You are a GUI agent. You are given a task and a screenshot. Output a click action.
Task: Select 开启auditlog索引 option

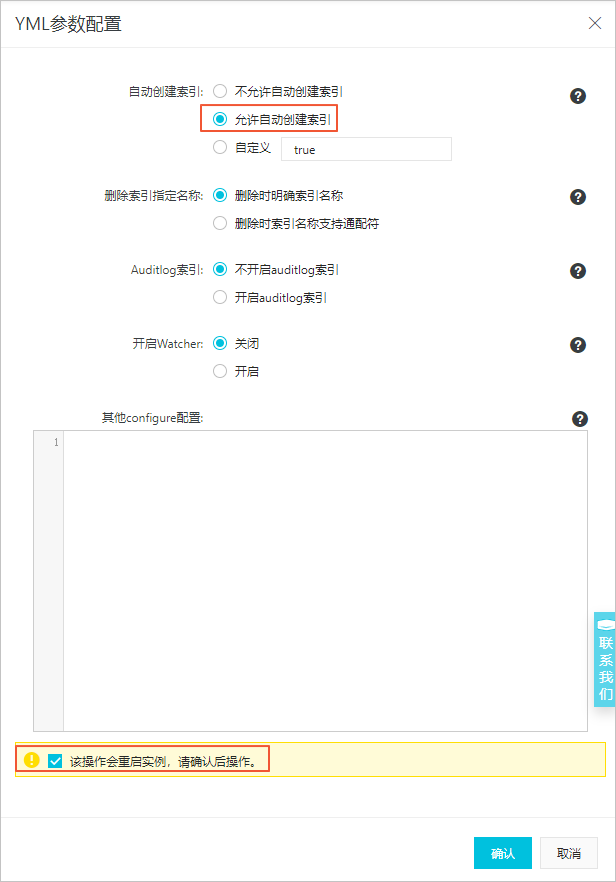(220, 297)
